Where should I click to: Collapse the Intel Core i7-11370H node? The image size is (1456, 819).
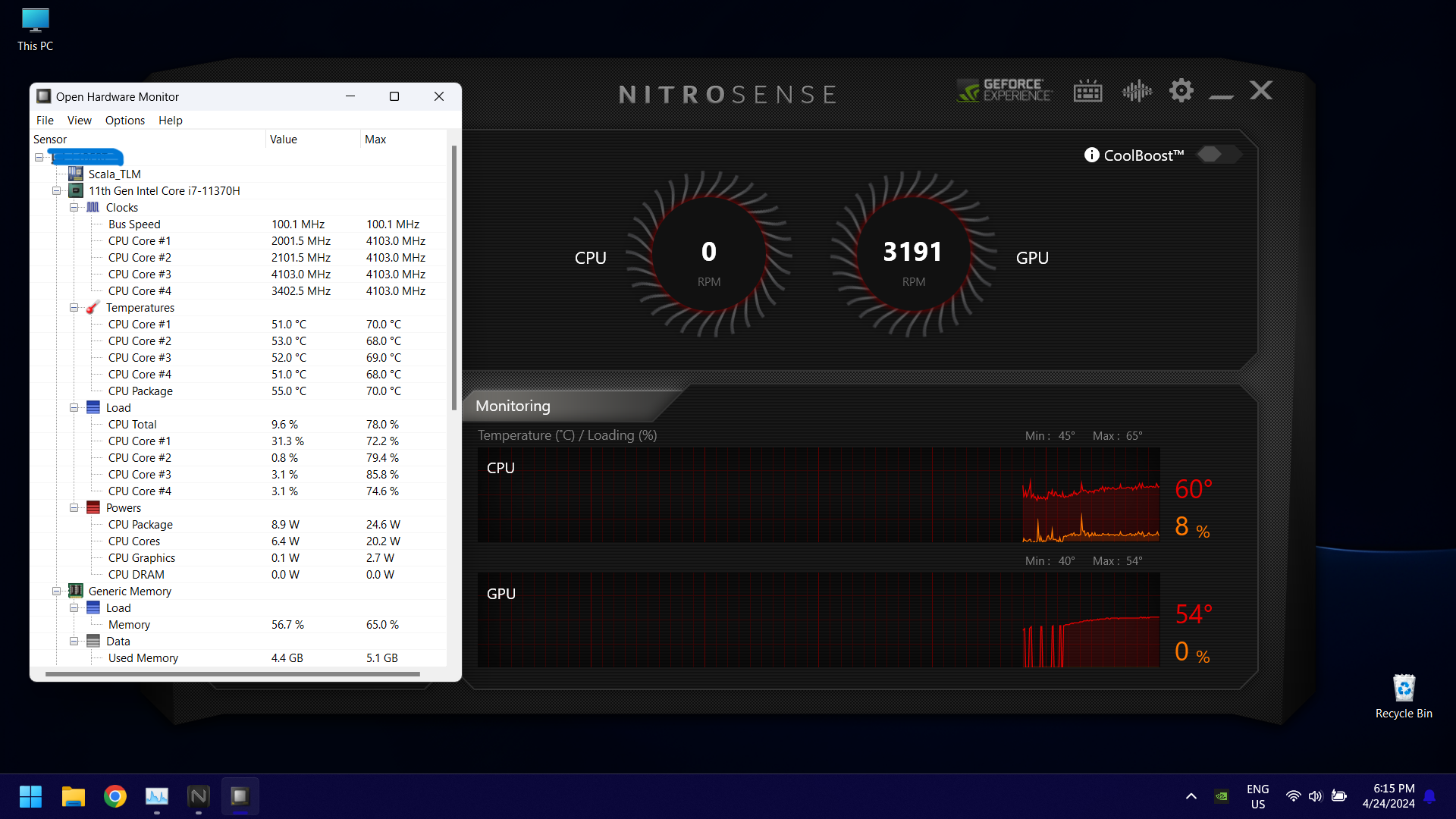coord(56,191)
